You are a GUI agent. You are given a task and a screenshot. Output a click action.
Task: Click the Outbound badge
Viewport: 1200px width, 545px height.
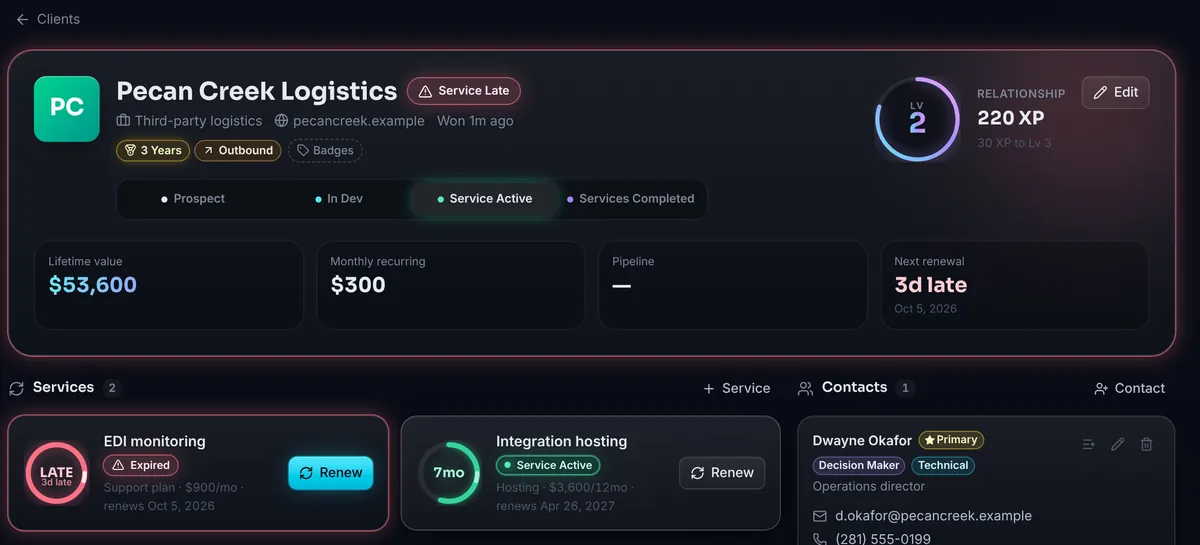click(x=237, y=150)
